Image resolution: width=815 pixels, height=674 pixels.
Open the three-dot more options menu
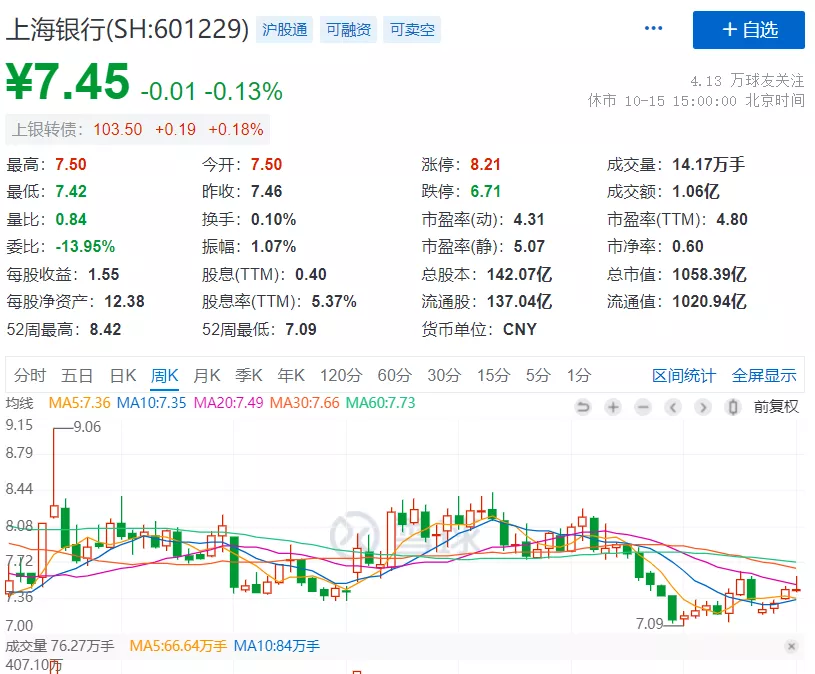pyautogui.click(x=653, y=28)
